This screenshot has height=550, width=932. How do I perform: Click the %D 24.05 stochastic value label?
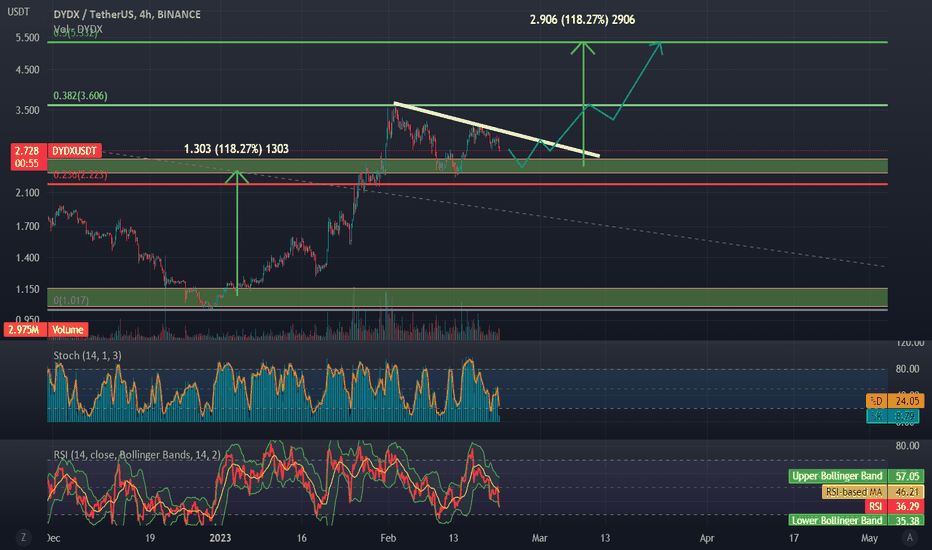pos(895,401)
